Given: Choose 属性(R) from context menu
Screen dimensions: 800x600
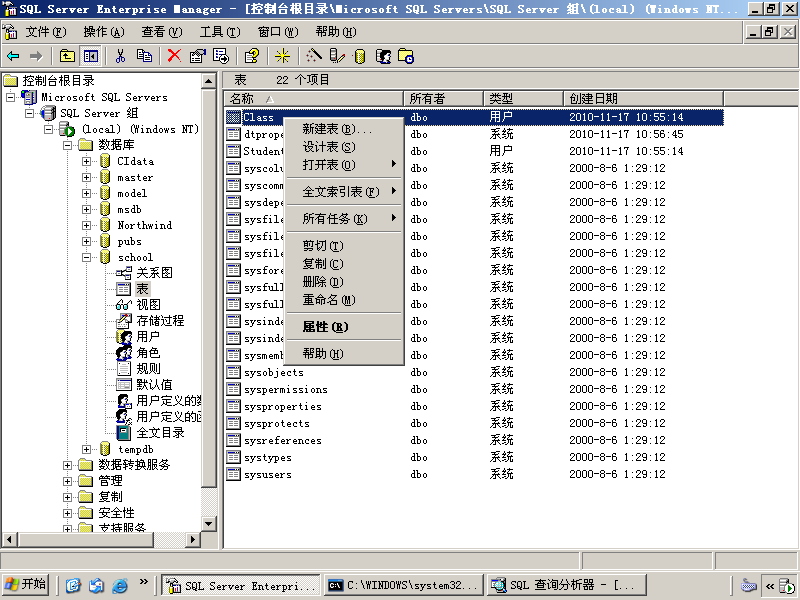Looking at the screenshot, I should [344, 327].
